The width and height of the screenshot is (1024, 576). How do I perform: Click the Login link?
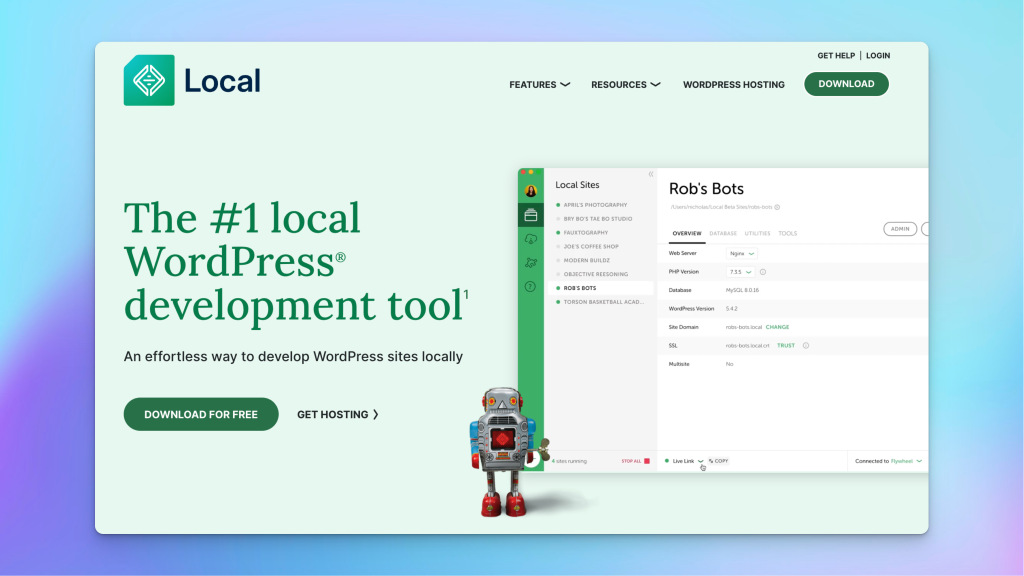coord(878,56)
